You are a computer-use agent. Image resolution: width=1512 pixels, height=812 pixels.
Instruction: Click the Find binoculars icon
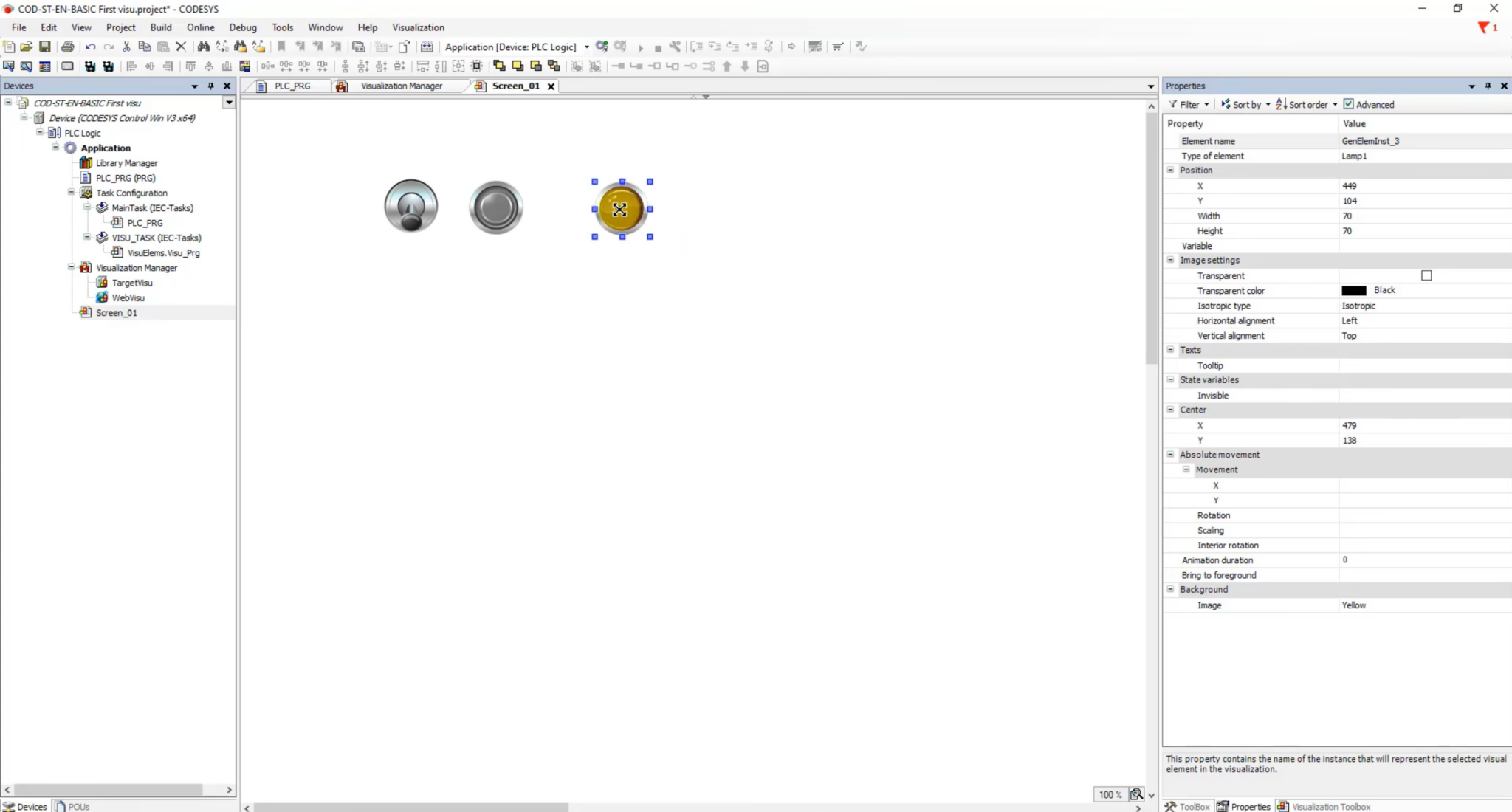click(x=203, y=47)
